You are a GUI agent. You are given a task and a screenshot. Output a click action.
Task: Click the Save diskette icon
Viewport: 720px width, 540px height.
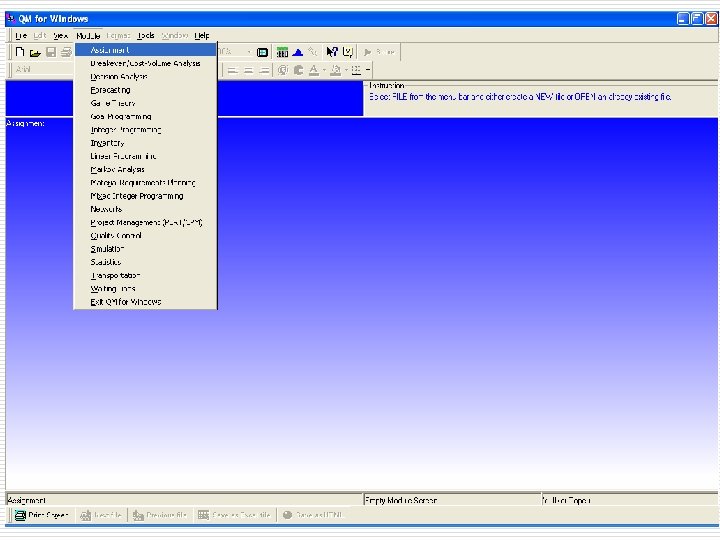pos(51,52)
